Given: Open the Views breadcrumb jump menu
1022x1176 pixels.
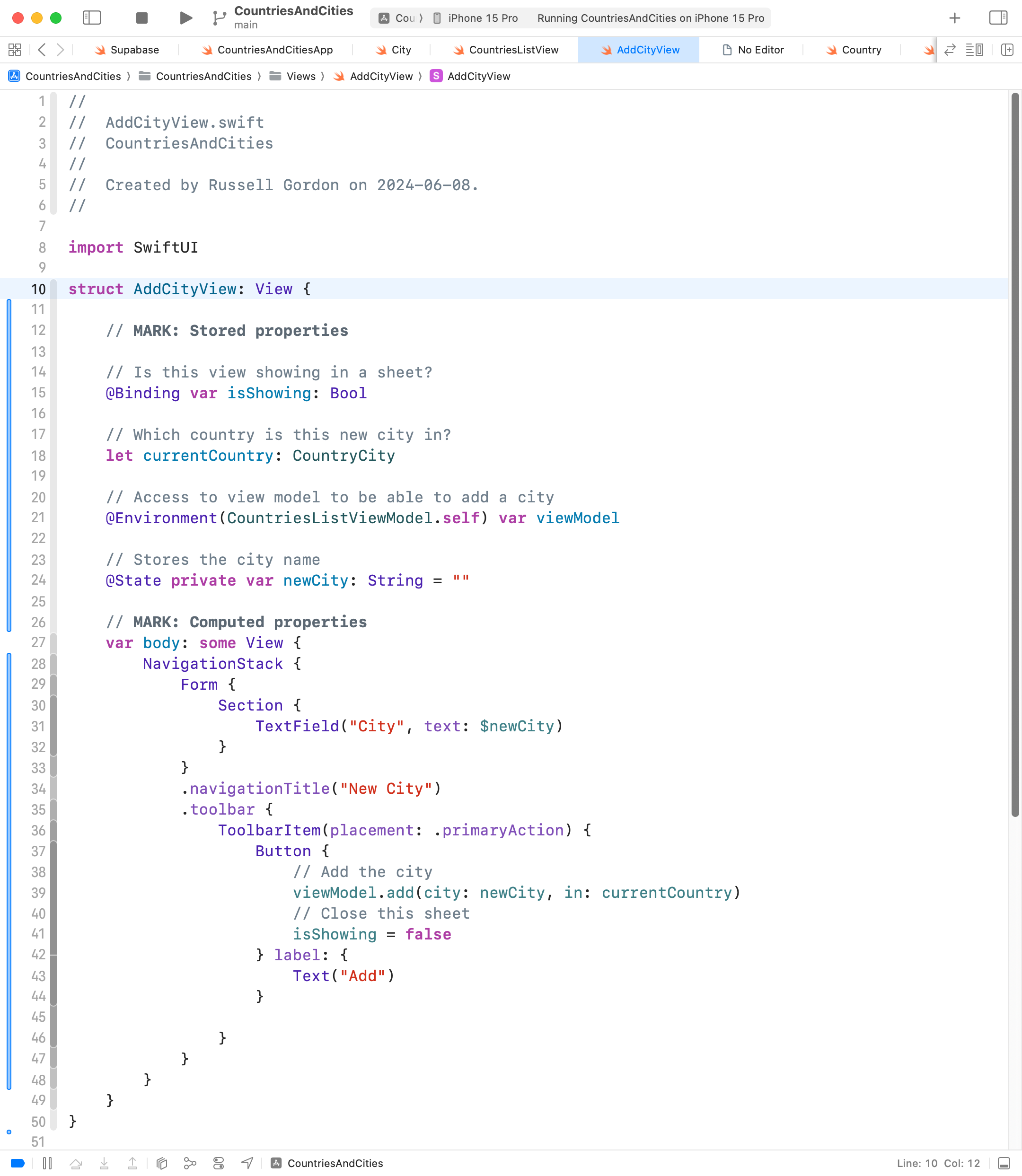Looking at the screenshot, I should tap(301, 76).
